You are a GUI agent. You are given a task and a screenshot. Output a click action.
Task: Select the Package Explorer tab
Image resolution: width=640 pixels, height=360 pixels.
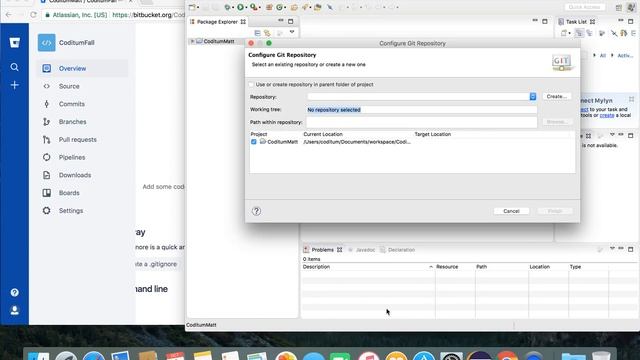(x=217, y=22)
